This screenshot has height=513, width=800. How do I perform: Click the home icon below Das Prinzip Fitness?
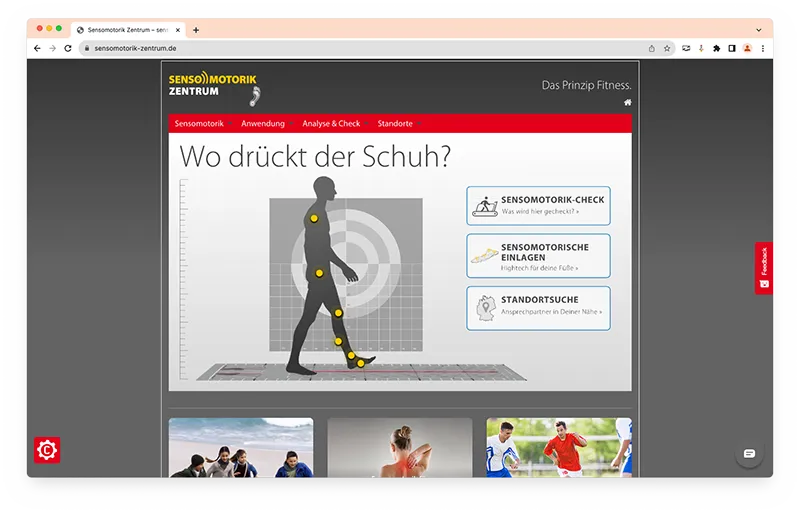[x=628, y=103]
